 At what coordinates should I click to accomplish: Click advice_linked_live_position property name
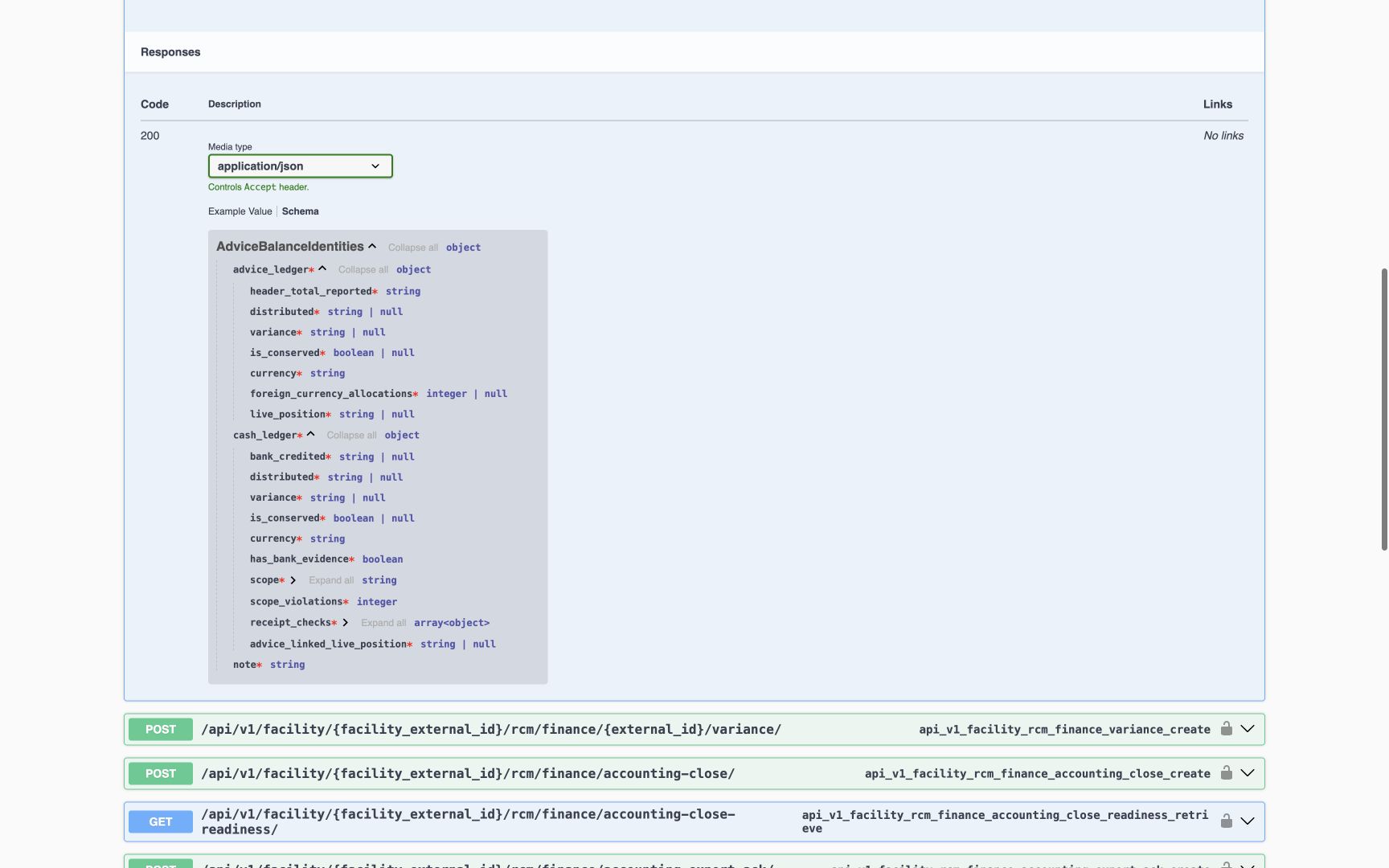pyautogui.click(x=328, y=645)
